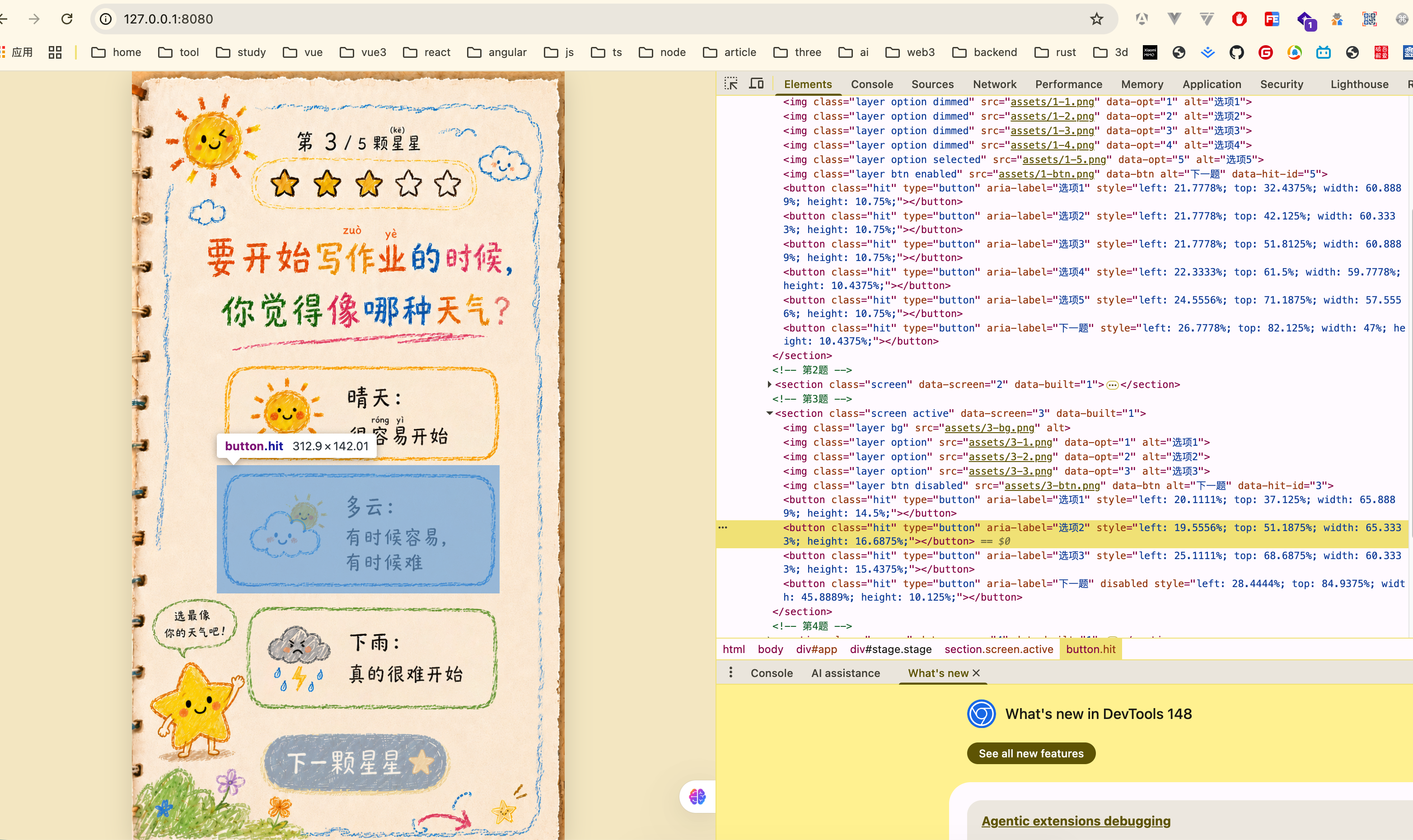Open the 应用 apps shortcut
The image size is (1413, 840).
[17, 53]
